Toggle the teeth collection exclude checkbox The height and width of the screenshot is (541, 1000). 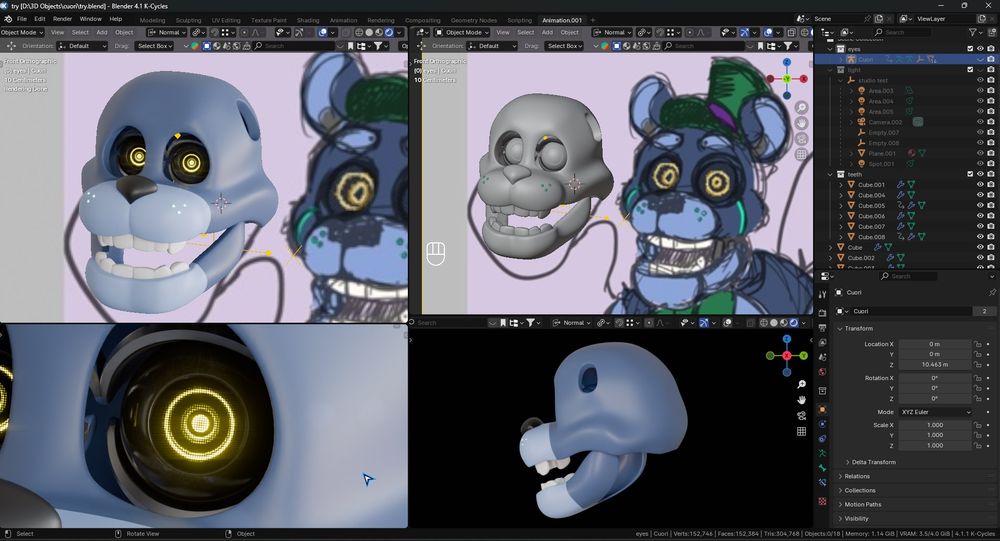970,174
